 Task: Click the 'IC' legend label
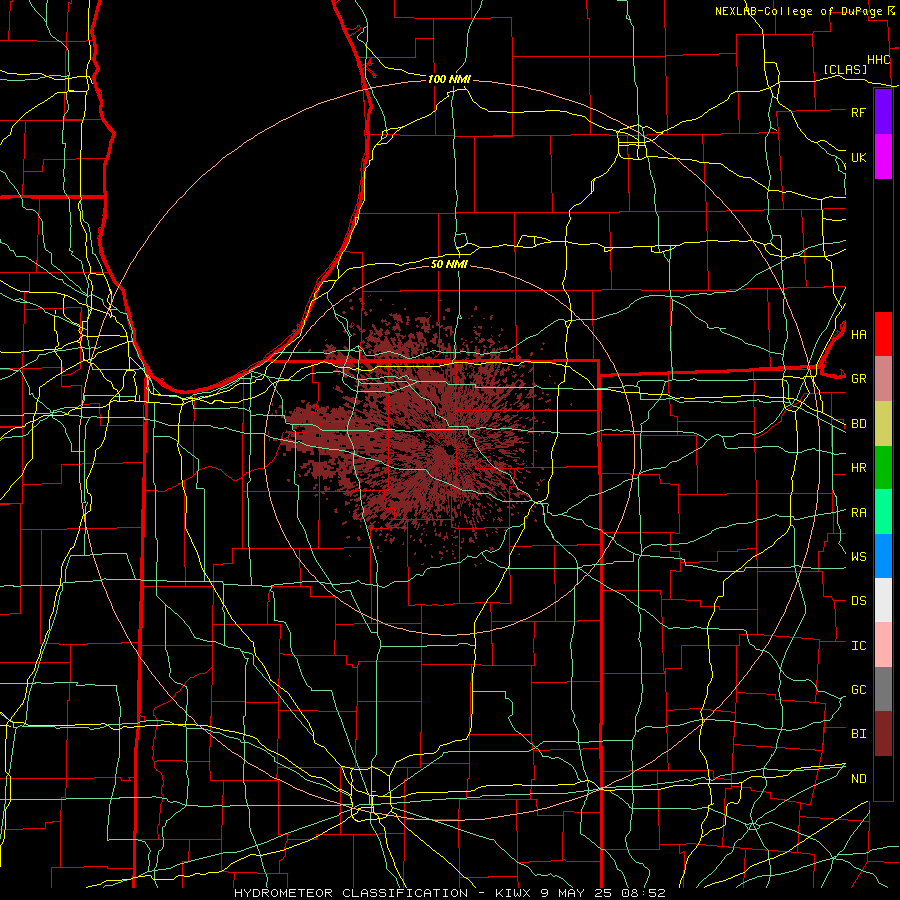tap(858, 646)
